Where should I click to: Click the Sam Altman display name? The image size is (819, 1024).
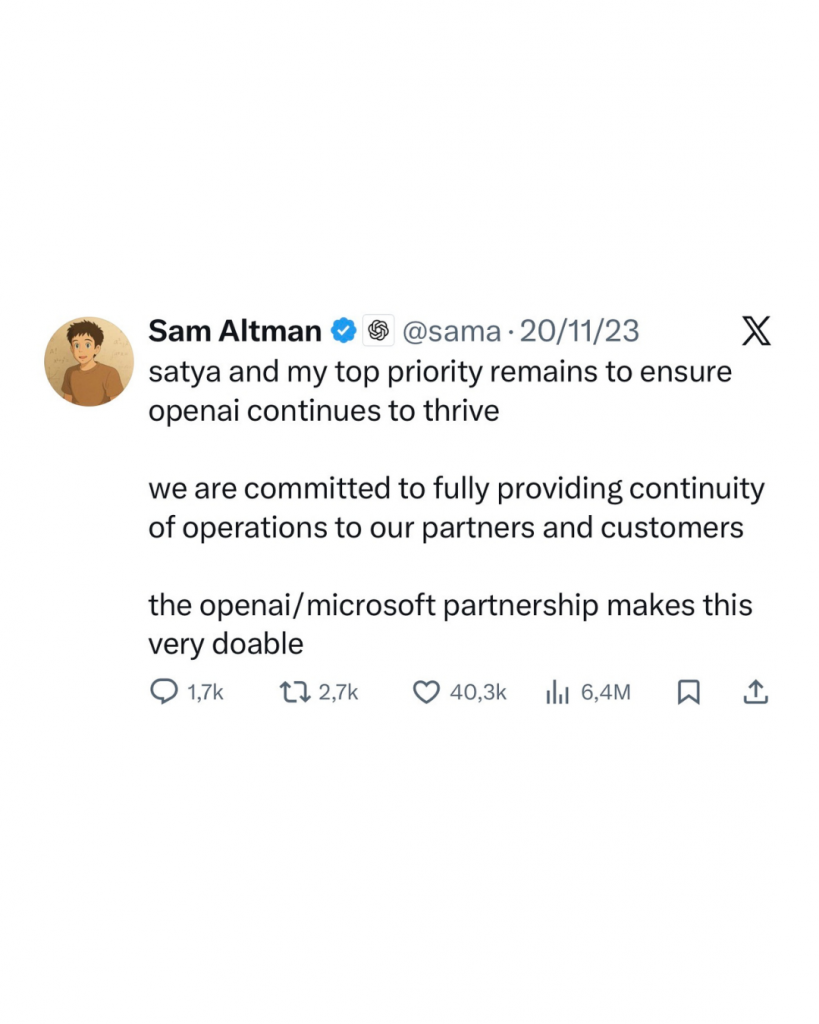[235, 330]
